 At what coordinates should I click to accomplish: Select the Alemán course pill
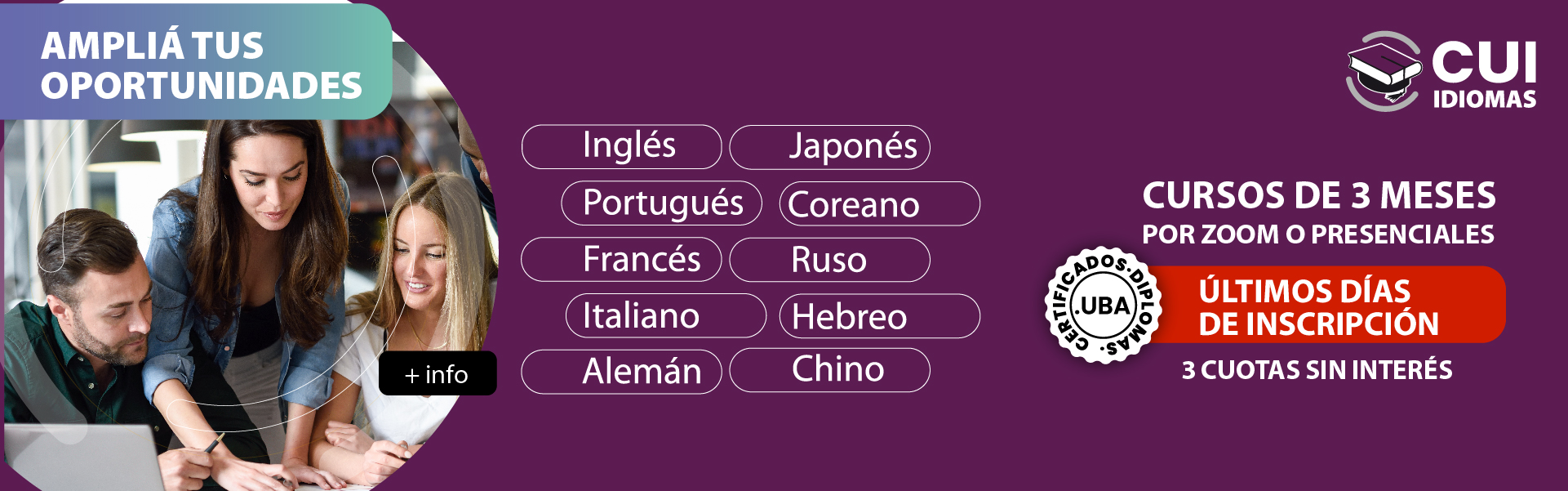pyautogui.click(x=622, y=372)
